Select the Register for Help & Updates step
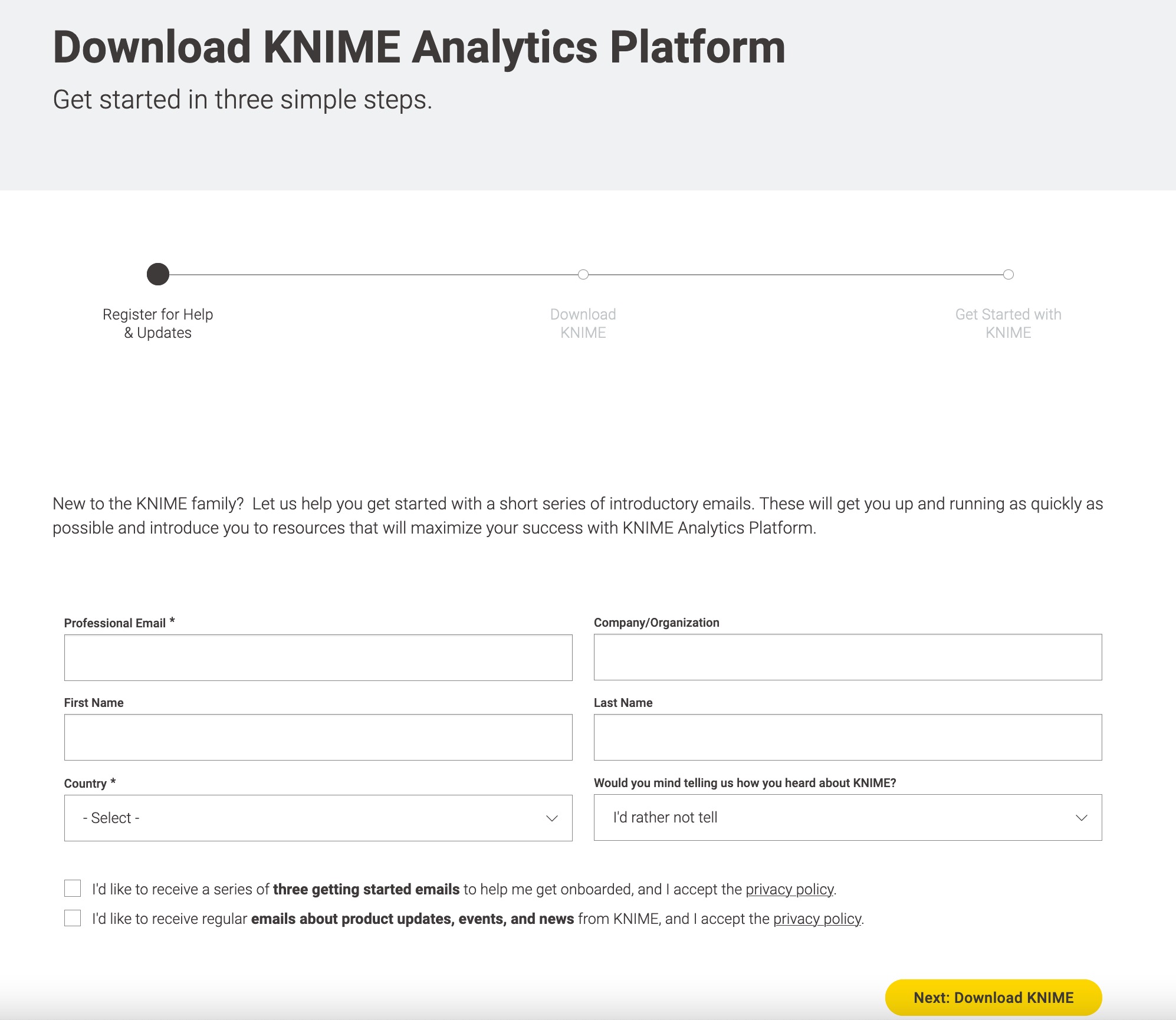The height and width of the screenshot is (1020, 1176). pyautogui.click(x=158, y=323)
